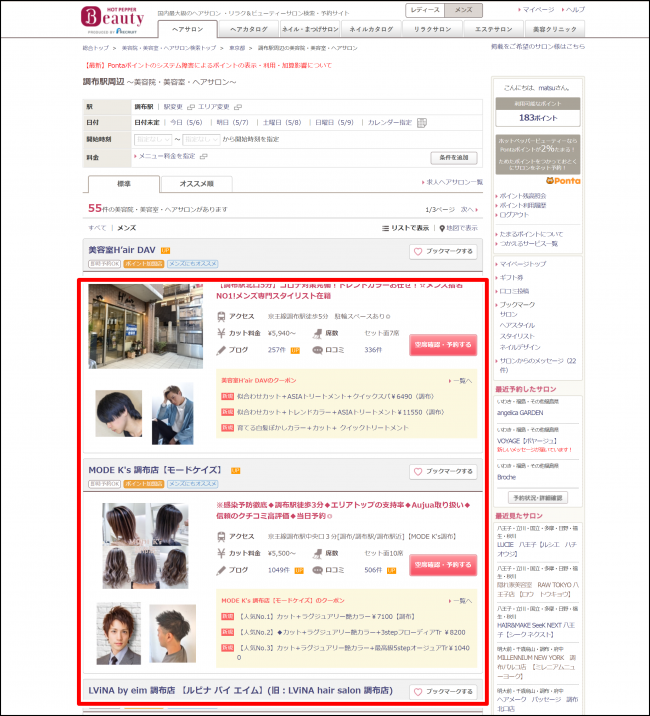Open ネイルカタログ tab
This screenshot has width=650, height=716.
pyautogui.click(x=371, y=29)
